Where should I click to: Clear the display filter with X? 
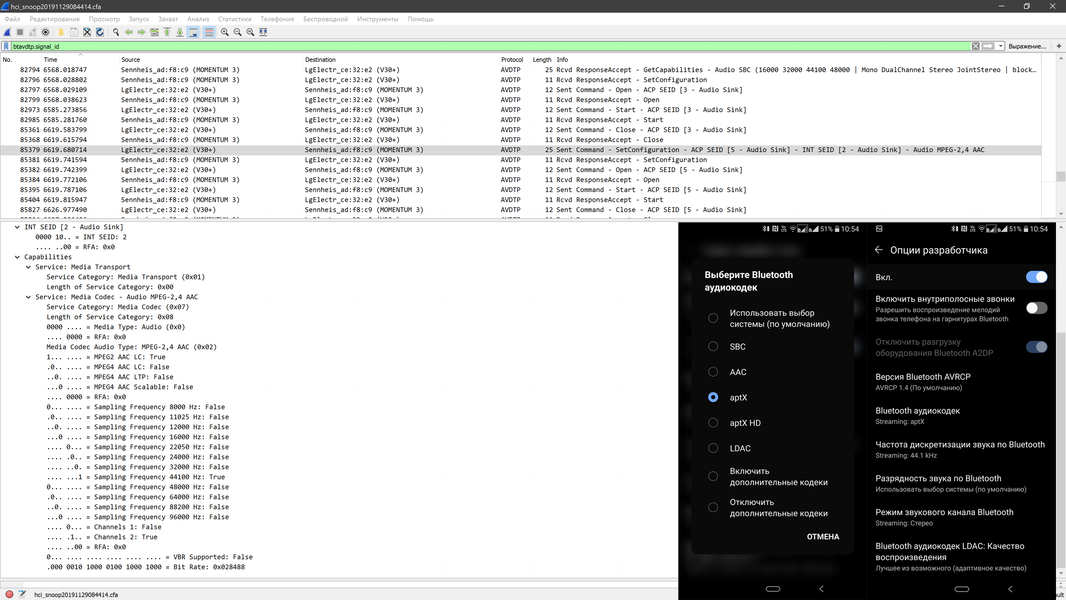point(976,46)
